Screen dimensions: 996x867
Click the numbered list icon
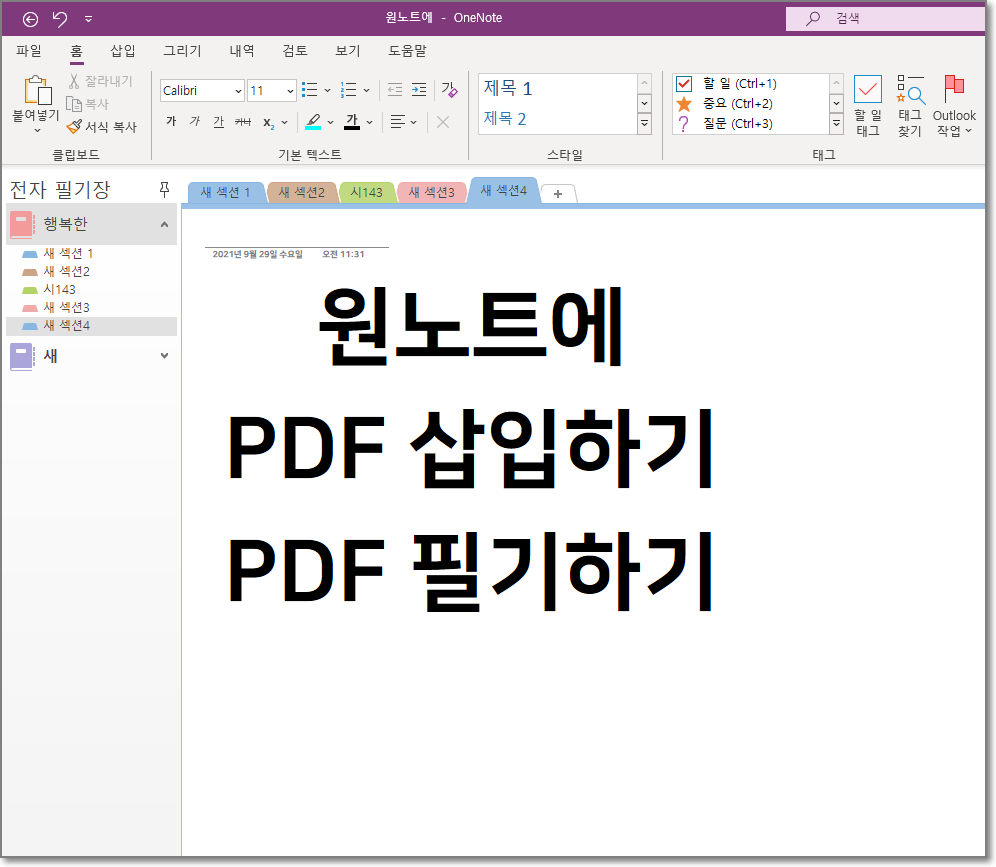(349, 90)
